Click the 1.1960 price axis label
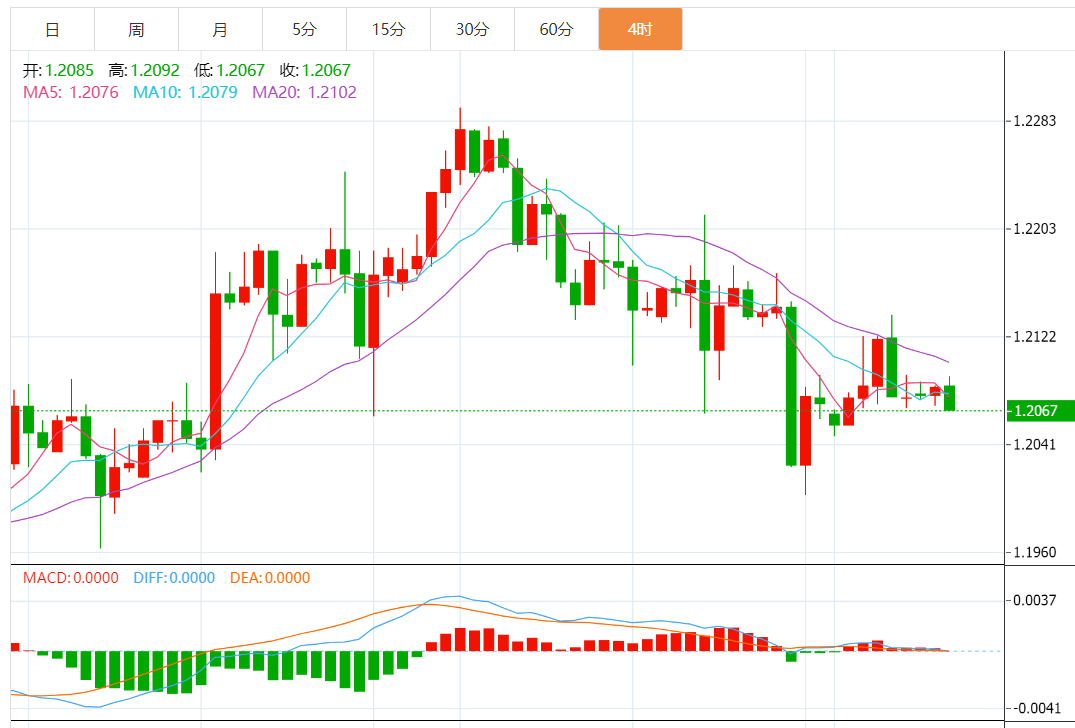 tap(1035, 552)
